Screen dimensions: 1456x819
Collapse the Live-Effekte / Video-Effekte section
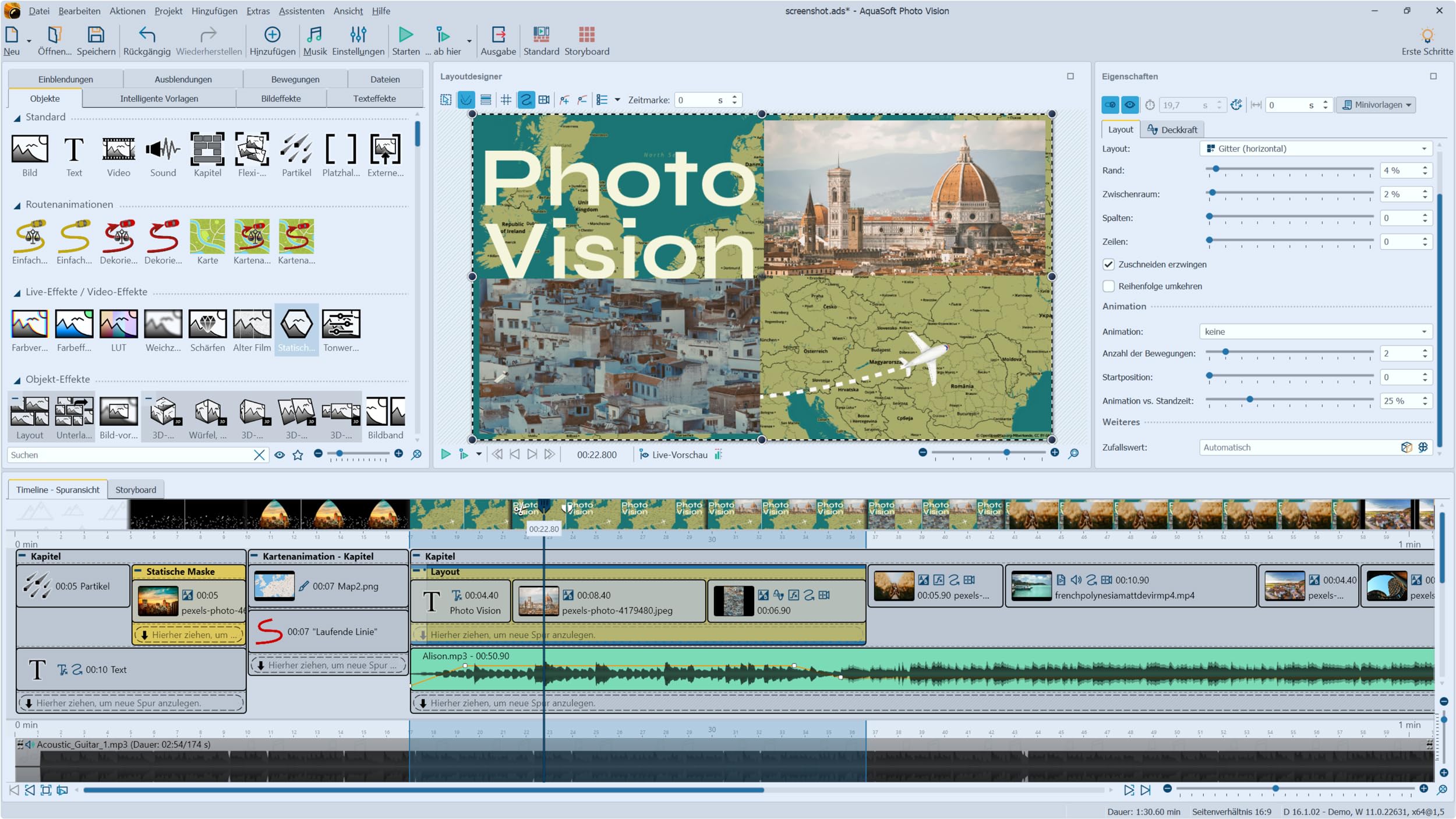pyautogui.click(x=17, y=292)
